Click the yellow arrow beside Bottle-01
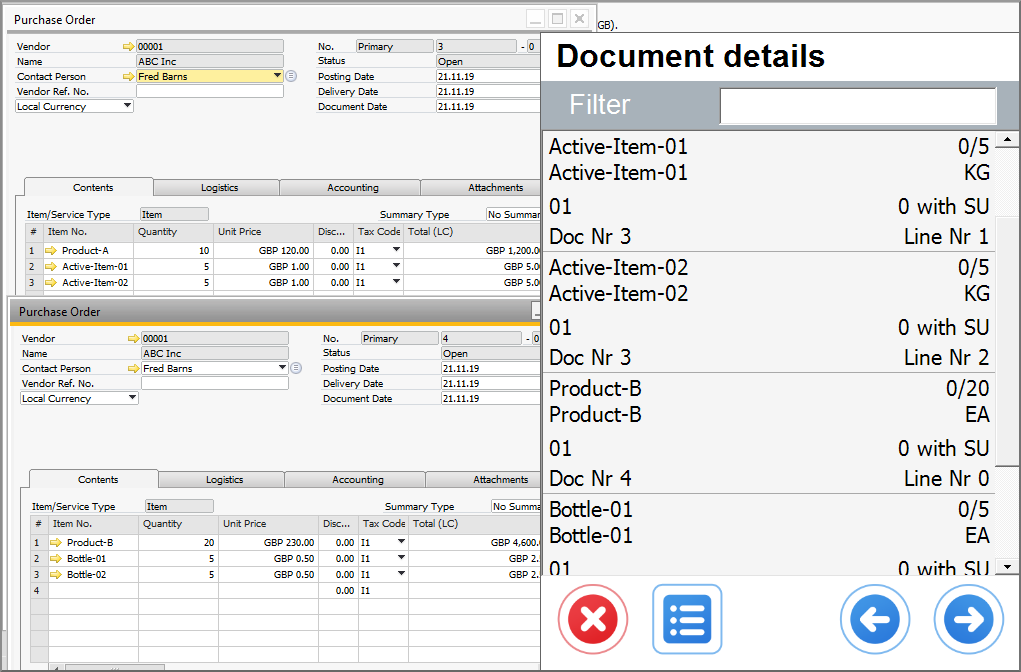Screen dimensions: 1021x672 pyautogui.click(x=57, y=559)
